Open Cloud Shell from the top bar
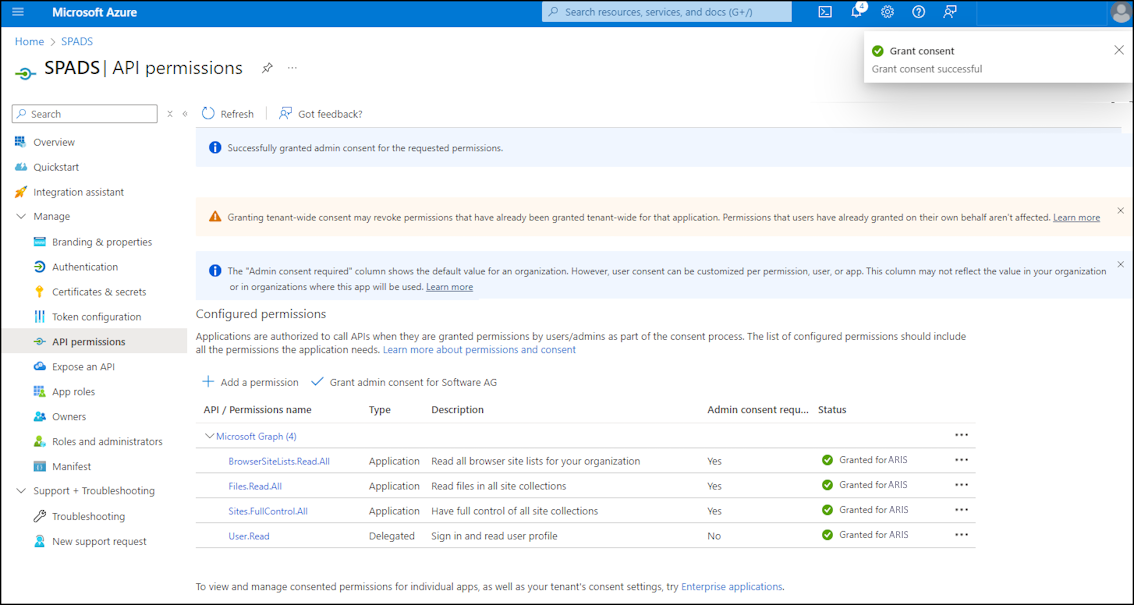The image size is (1134, 605). coord(824,12)
